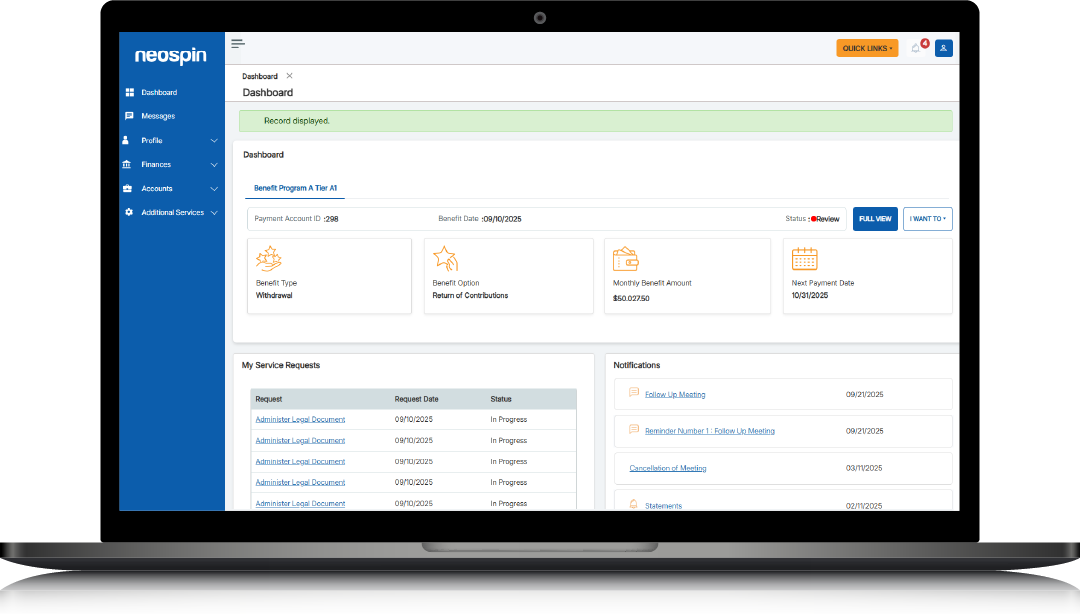Click the neospin logo
The image size is (1080, 614).
coord(171,56)
